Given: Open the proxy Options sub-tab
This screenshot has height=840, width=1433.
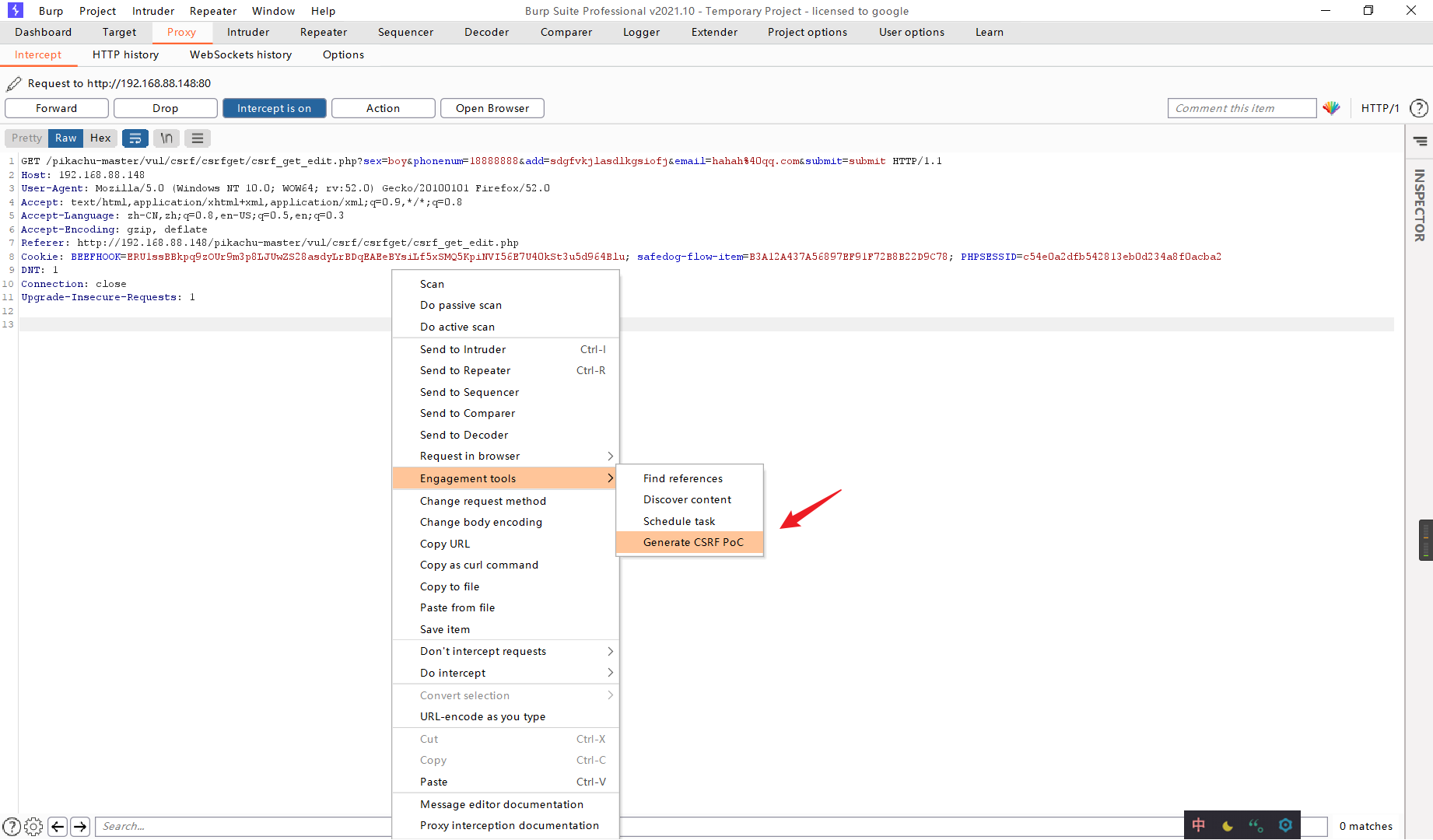Looking at the screenshot, I should pos(343,54).
